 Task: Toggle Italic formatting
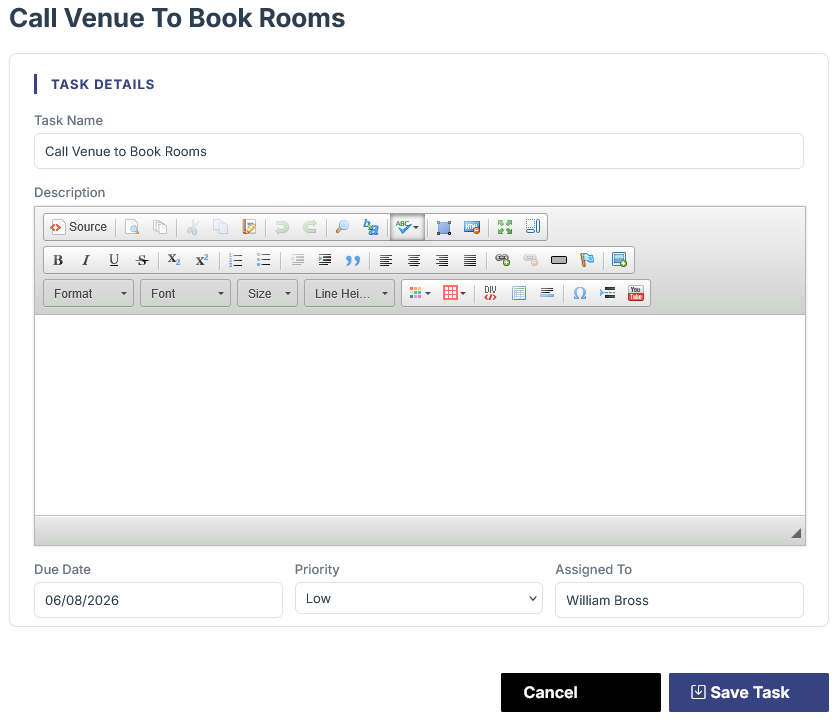(86, 260)
